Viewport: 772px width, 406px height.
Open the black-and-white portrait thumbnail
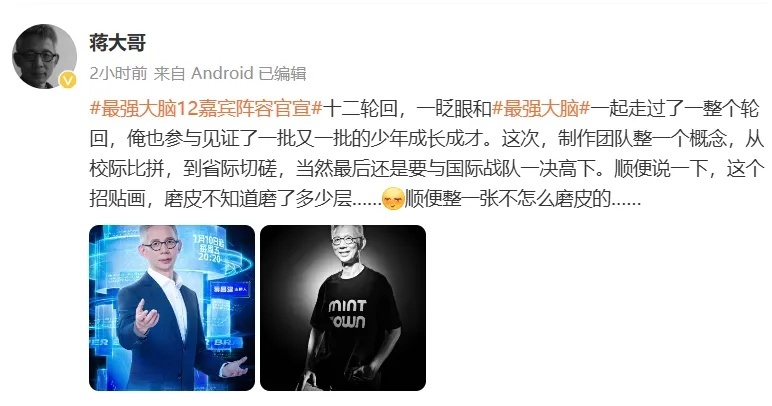(x=343, y=308)
